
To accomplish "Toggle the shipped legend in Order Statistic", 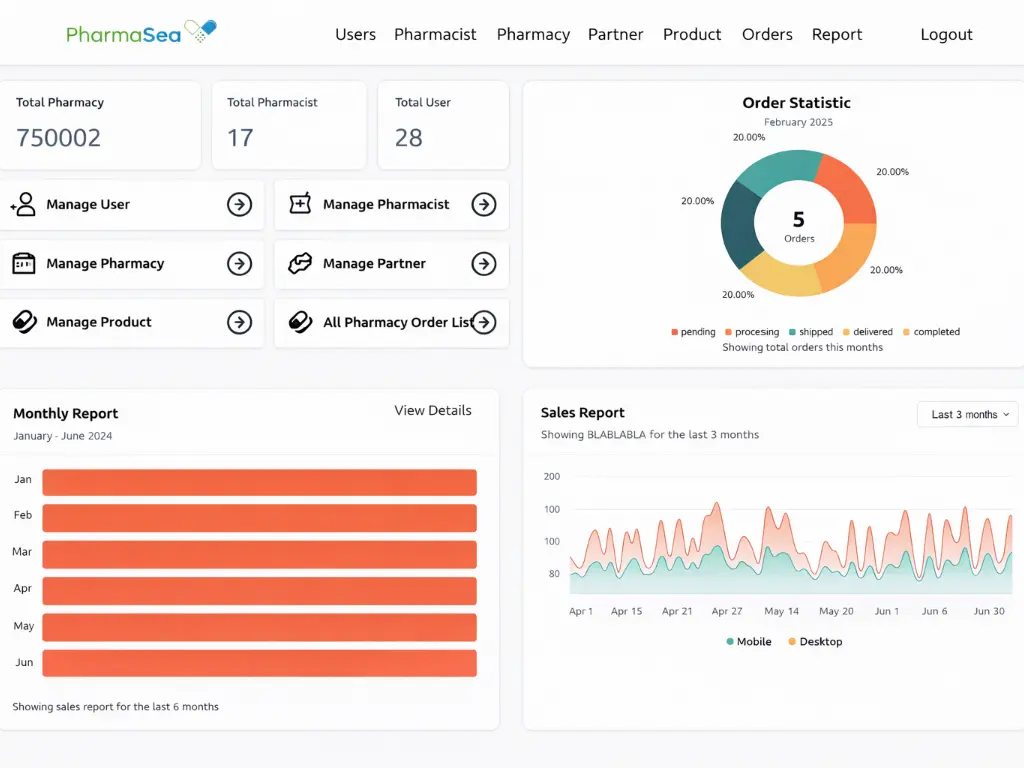I will coord(812,331).
